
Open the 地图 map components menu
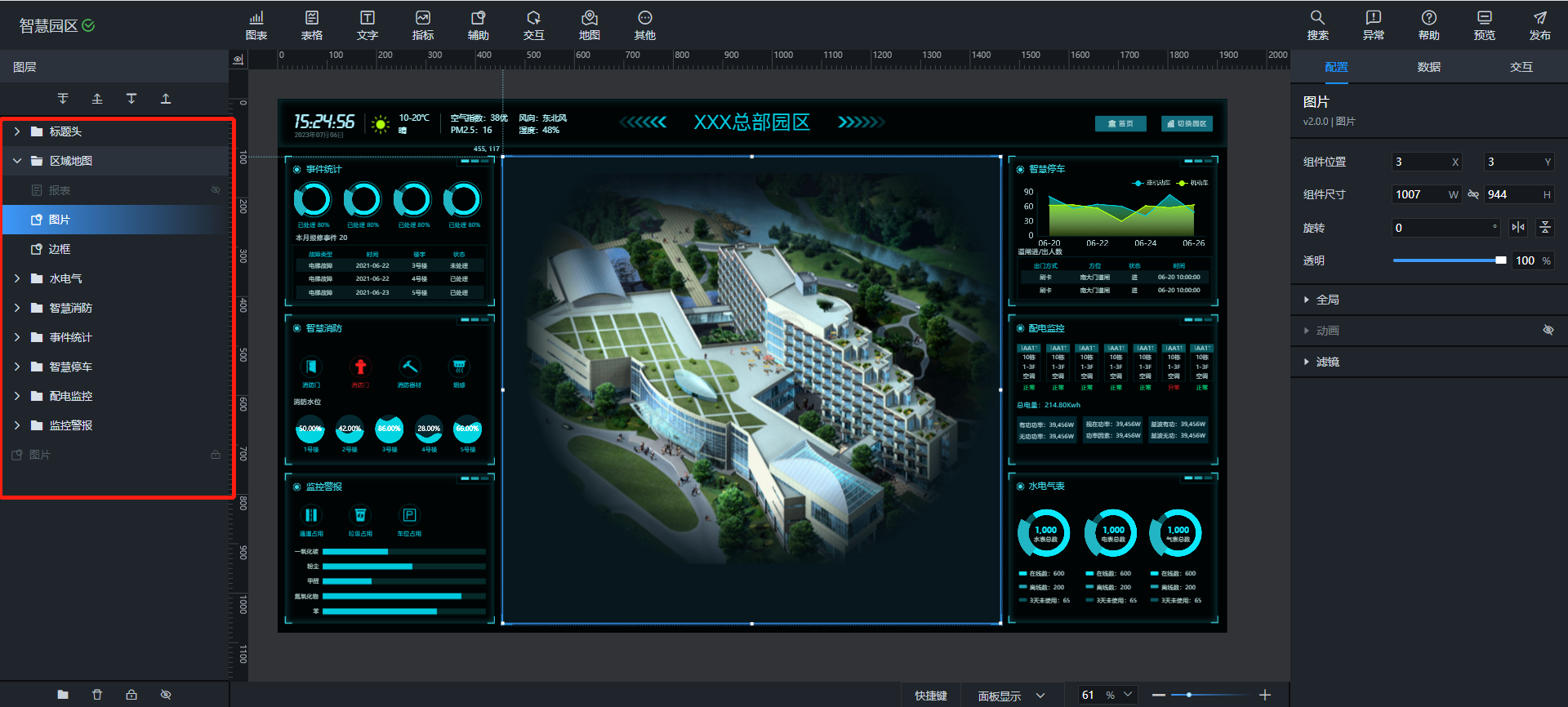(x=589, y=24)
